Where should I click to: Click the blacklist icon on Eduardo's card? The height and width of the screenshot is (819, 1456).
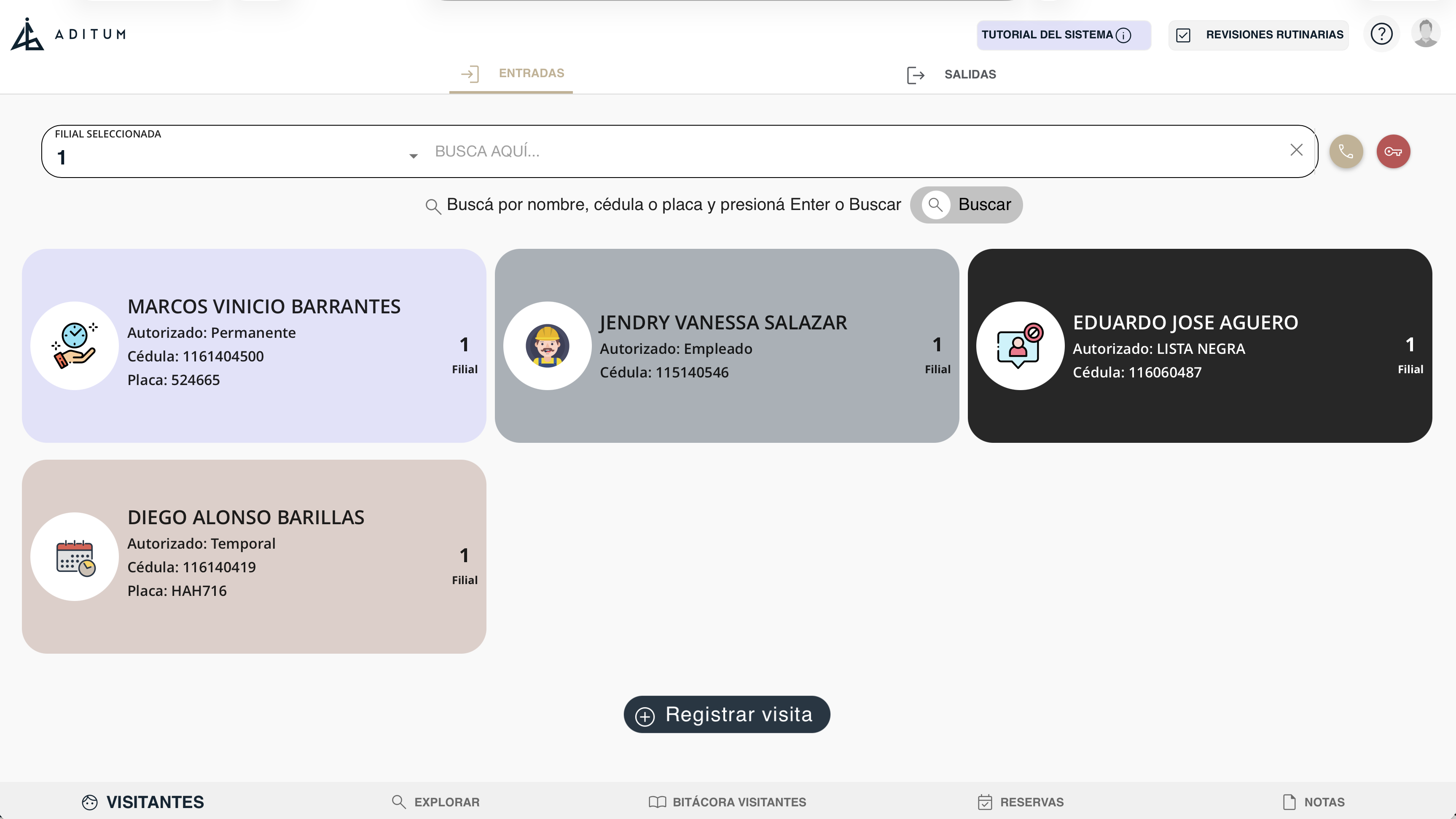point(1020,345)
